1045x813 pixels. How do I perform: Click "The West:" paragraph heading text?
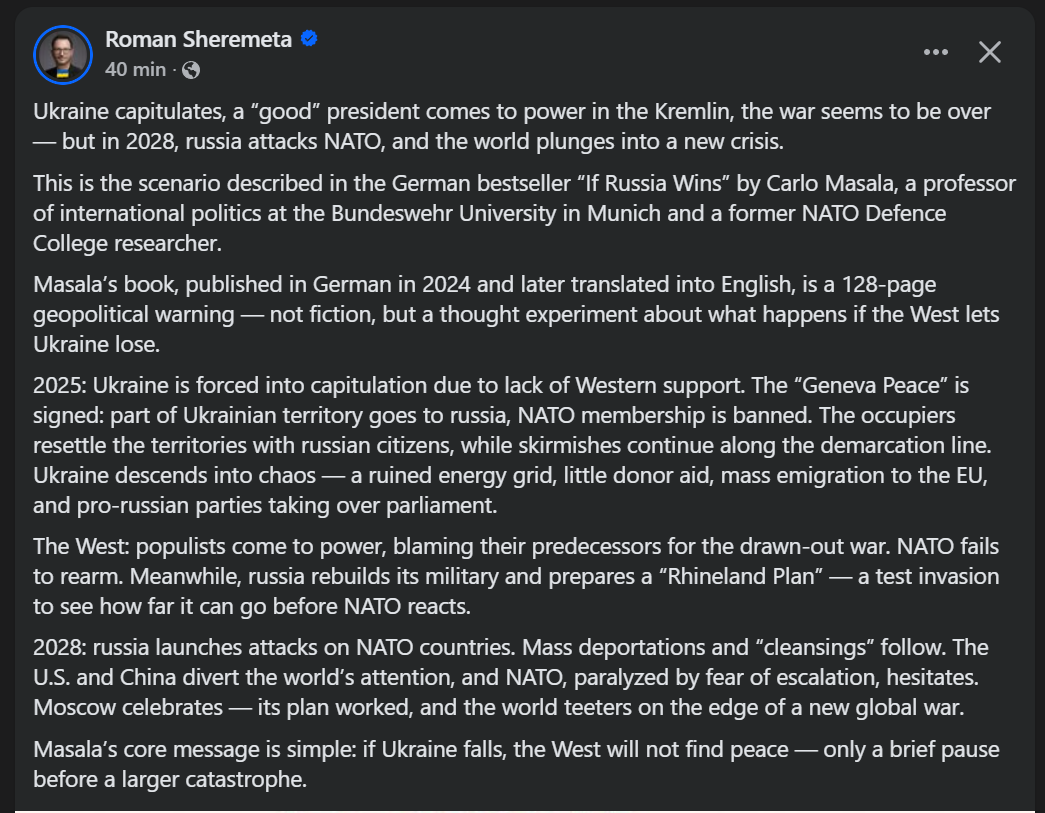point(80,548)
